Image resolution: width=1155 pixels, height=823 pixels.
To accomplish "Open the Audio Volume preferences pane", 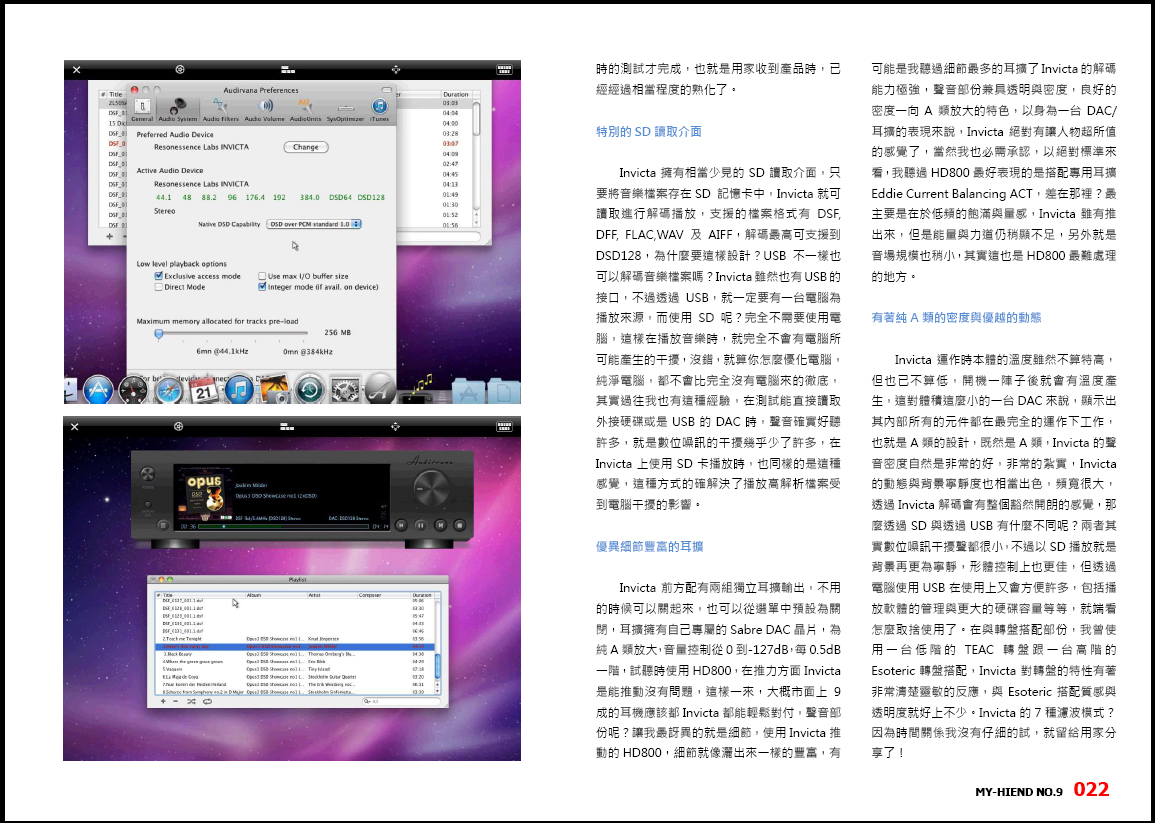I will click(x=265, y=109).
